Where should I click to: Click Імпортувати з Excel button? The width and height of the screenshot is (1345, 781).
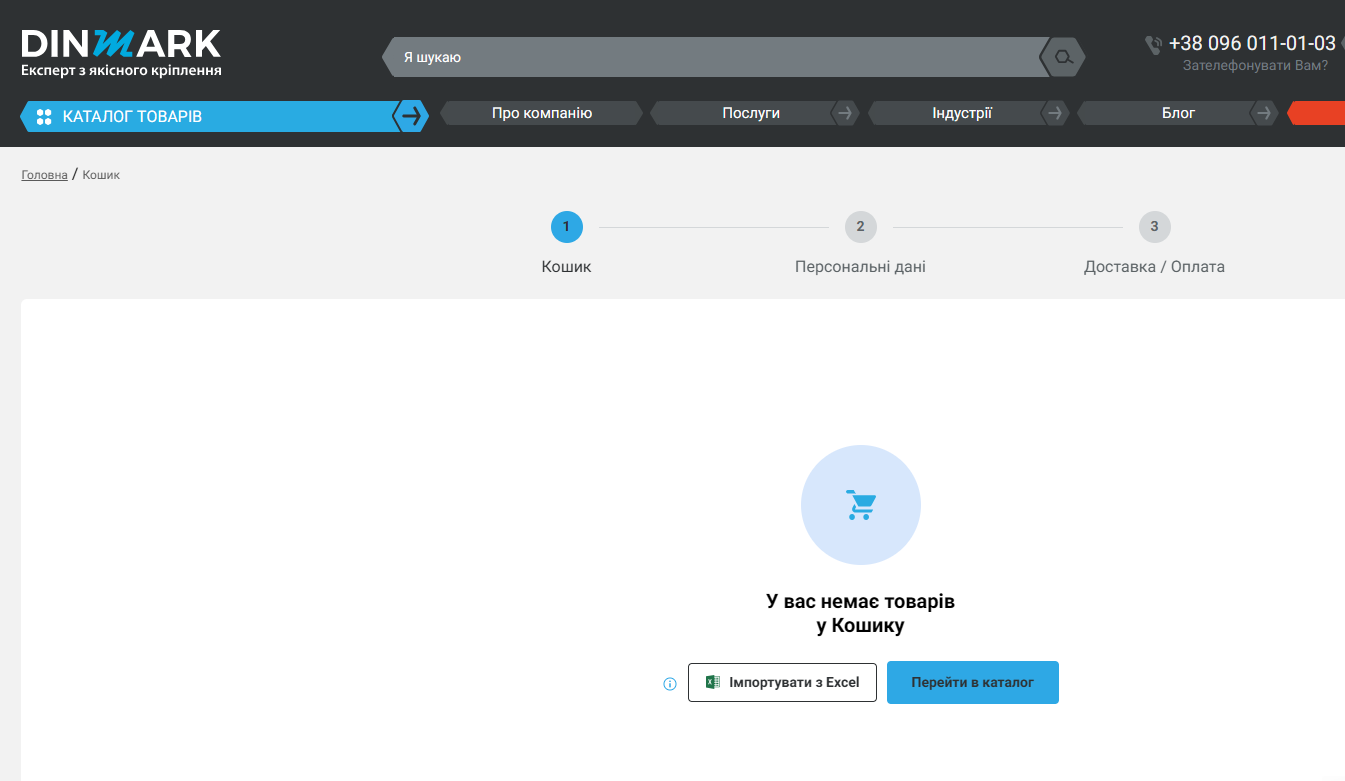point(782,682)
